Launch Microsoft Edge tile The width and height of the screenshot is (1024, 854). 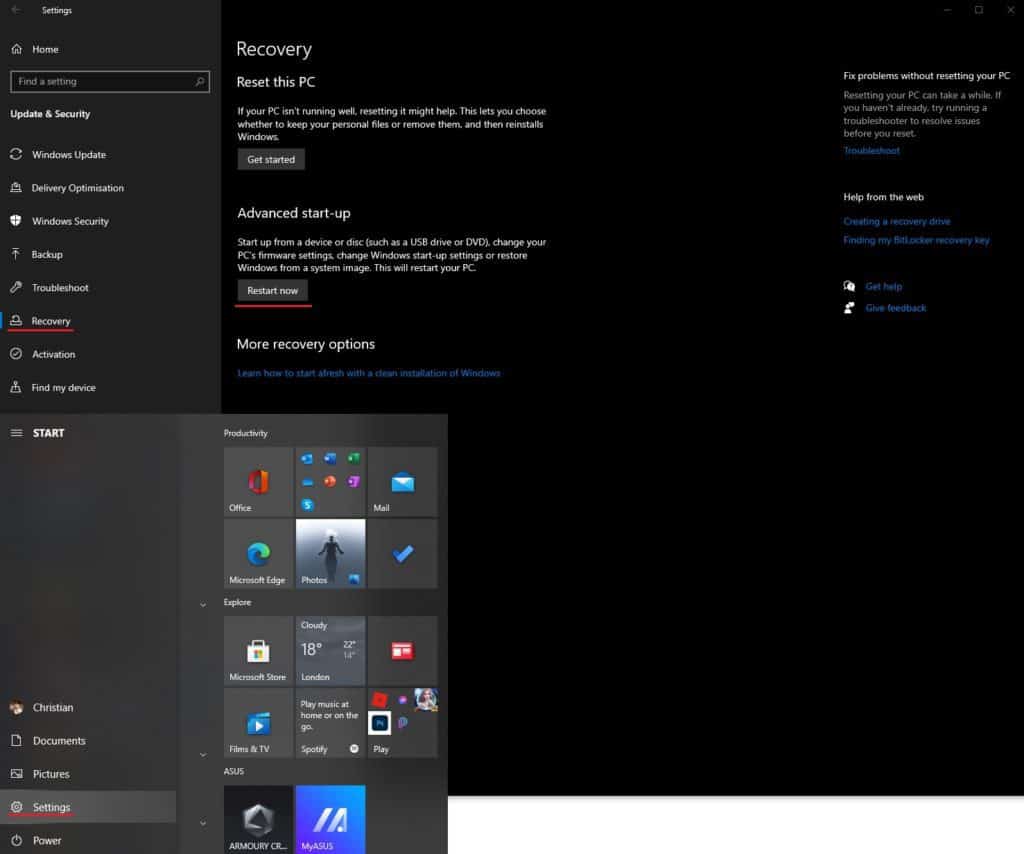[x=258, y=554]
